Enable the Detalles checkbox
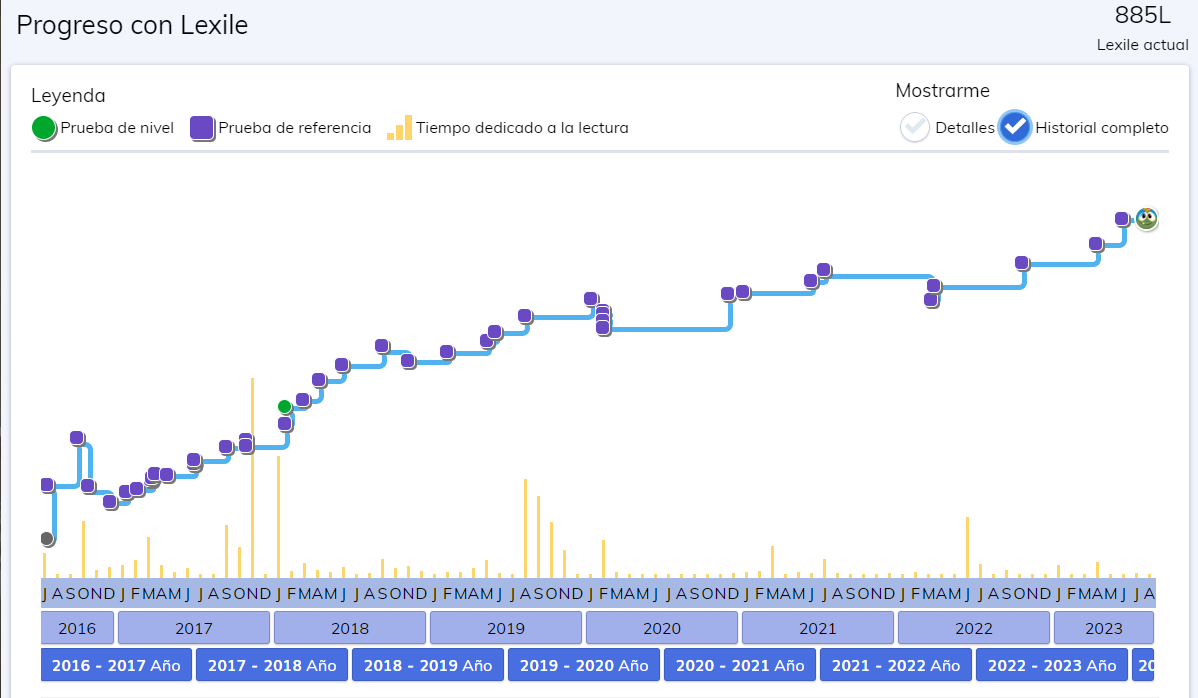 coord(915,128)
